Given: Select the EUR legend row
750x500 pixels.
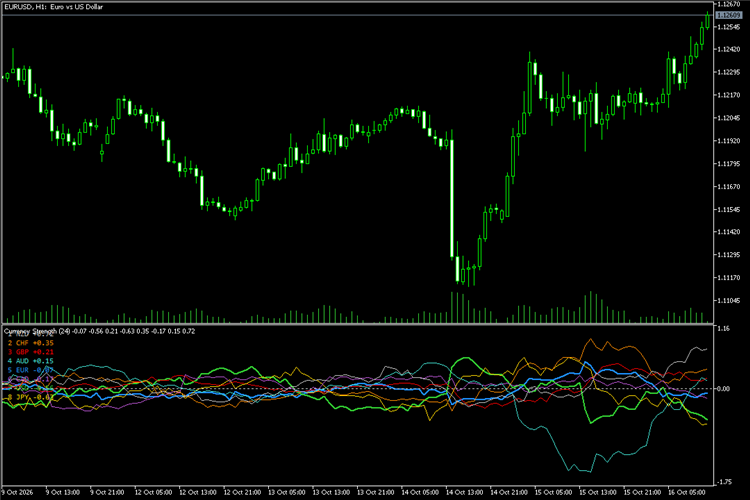Looking at the screenshot, I should (x=31, y=370).
